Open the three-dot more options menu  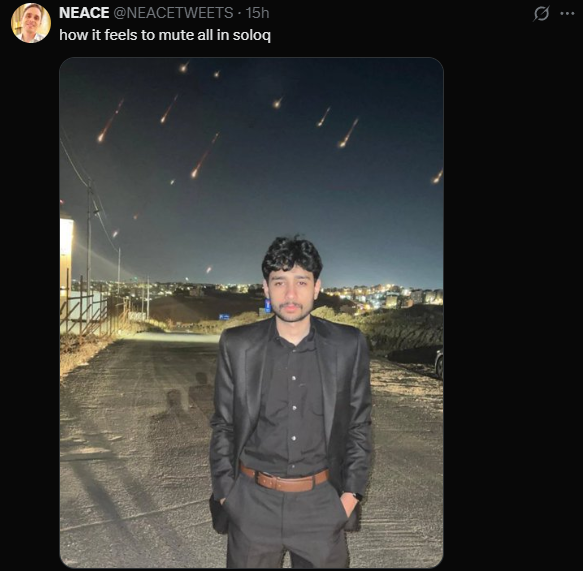[567, 13]
